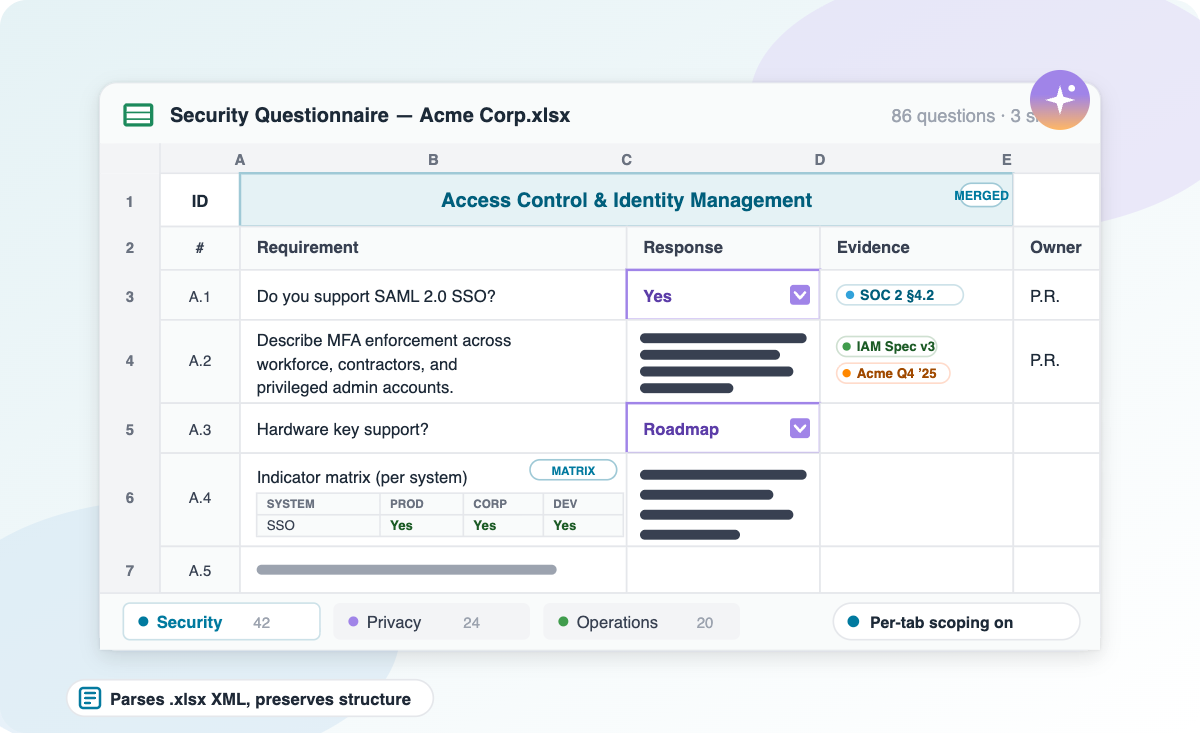This screenshot has width=1200, height=733.
Task: Click the P.R. owner cell in row 4
Action: (1056, 362)
